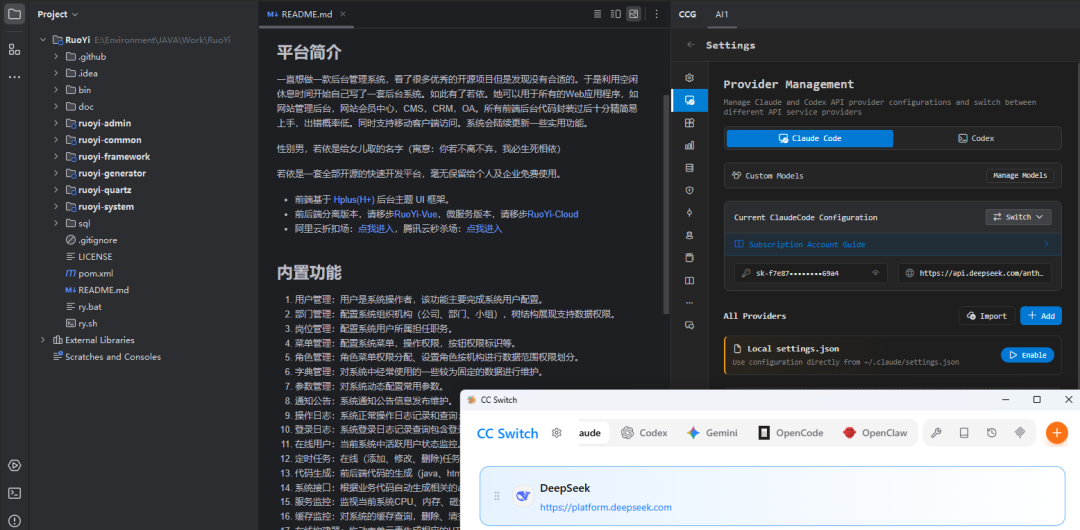Switch to the CCG tab
1080x530 pixels.
687,14
